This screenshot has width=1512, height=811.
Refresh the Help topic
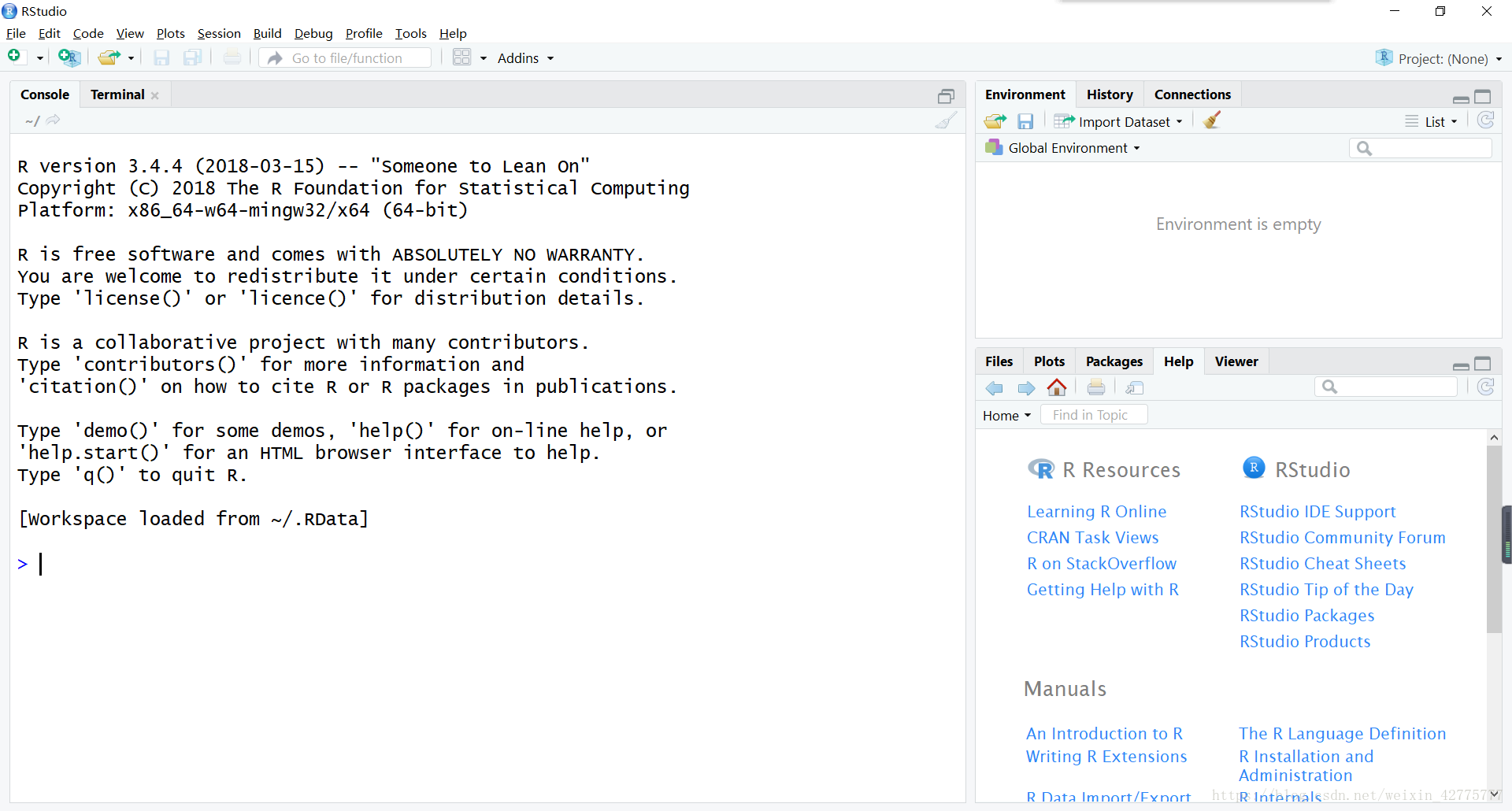click(x=1486, y=387)
